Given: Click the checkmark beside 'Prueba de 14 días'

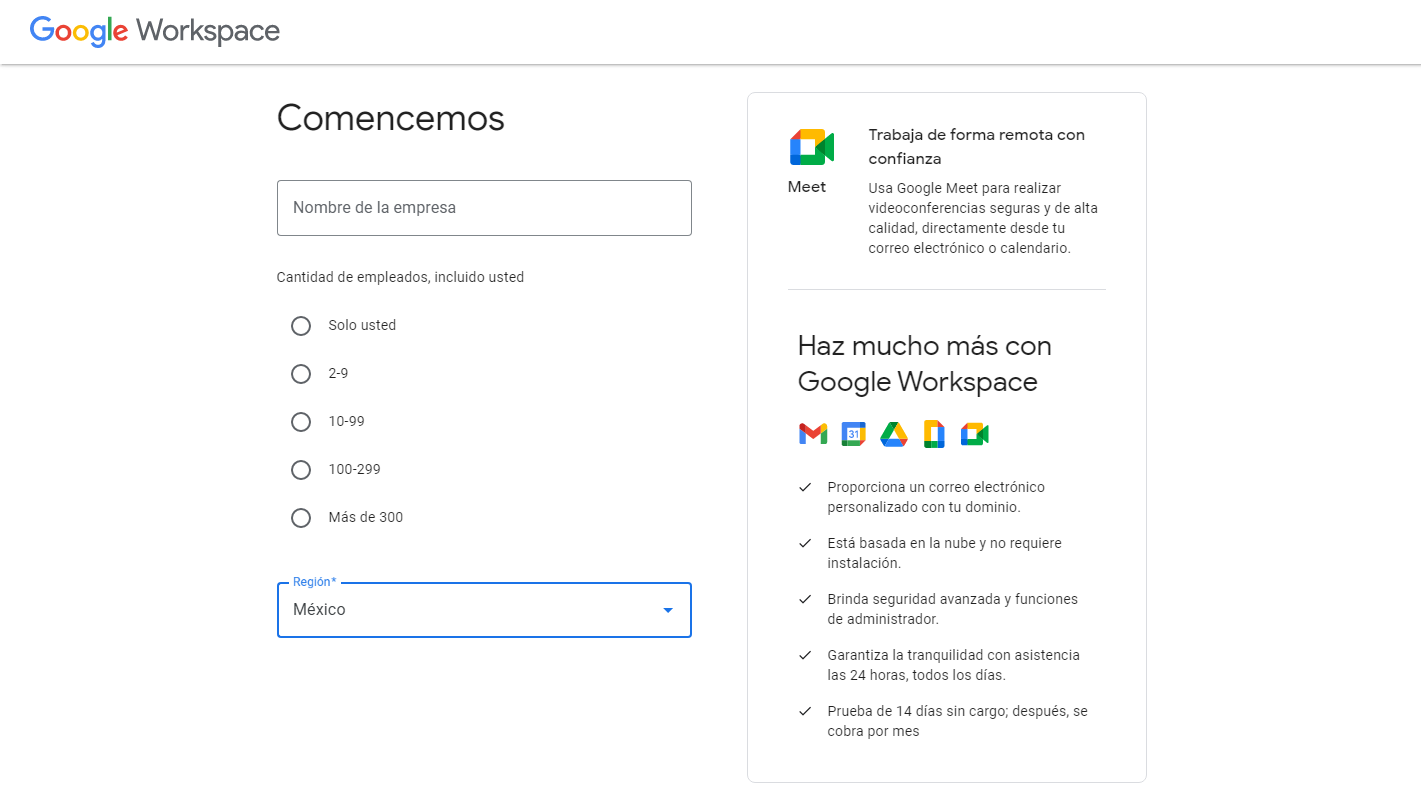Looking at the screenshot, I should [x=805, y=711].
